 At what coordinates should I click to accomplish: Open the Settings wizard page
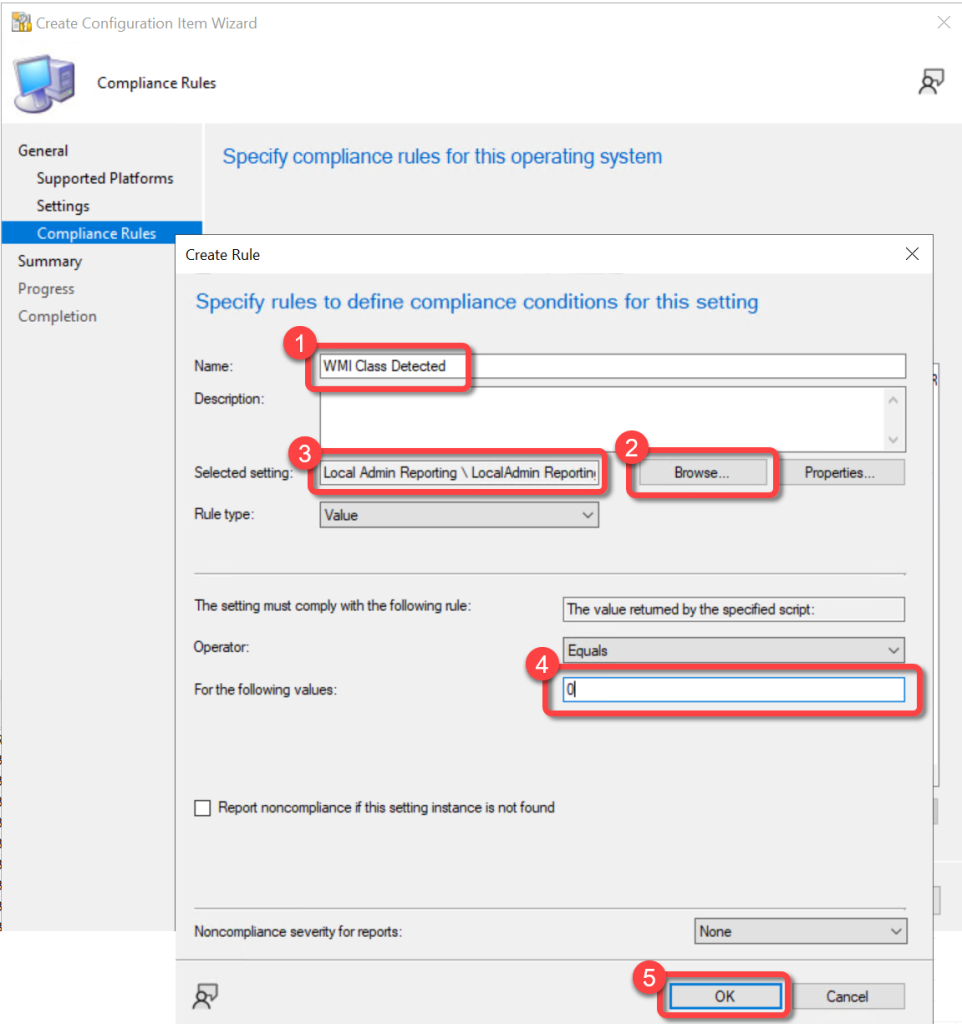click(x=63, y=206)
